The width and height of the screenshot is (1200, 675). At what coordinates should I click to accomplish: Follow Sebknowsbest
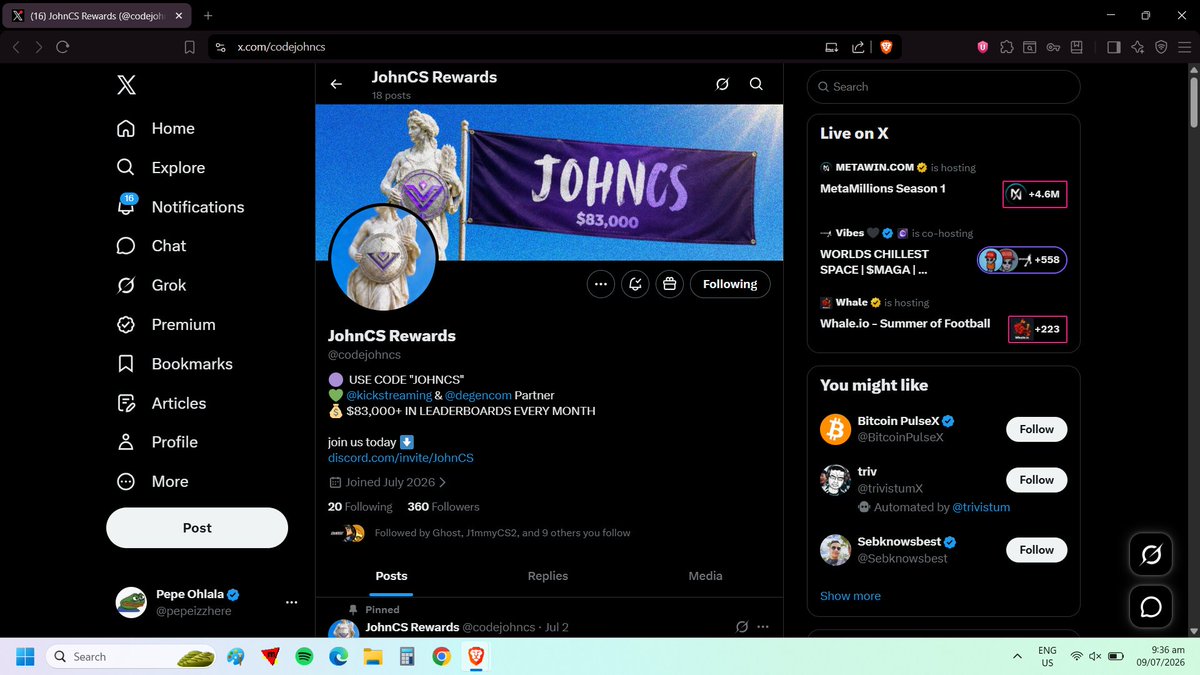click(1037, 549)
